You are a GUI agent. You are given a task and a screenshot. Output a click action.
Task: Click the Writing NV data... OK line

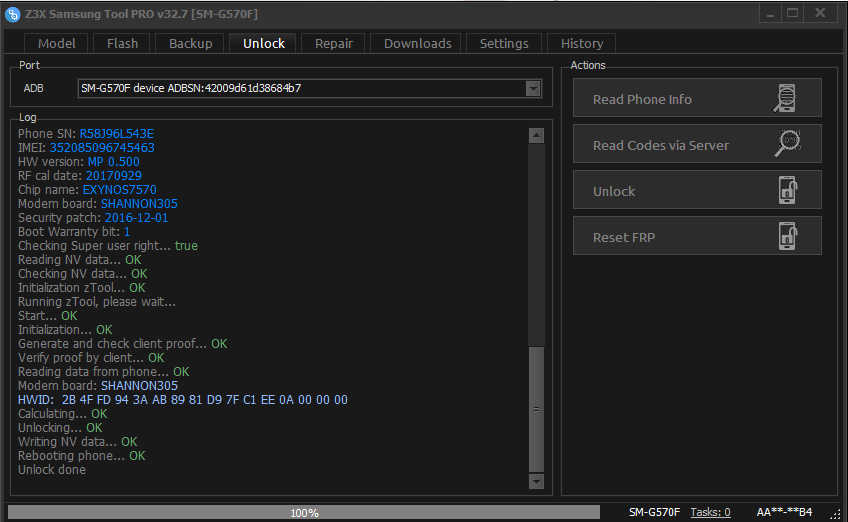(77, 442)
